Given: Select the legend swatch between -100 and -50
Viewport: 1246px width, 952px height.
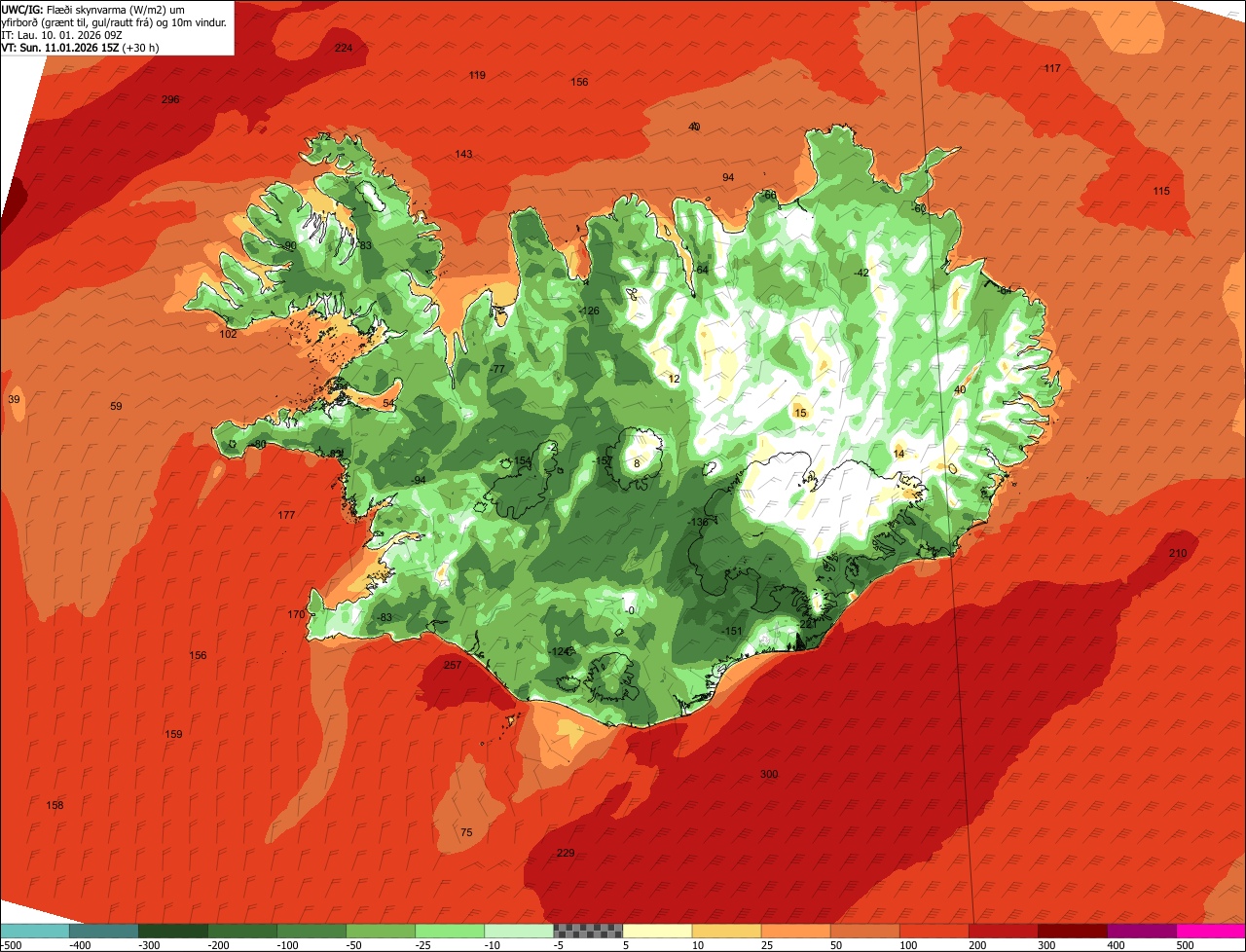Looking at the screenshot, I should [311, 931].
